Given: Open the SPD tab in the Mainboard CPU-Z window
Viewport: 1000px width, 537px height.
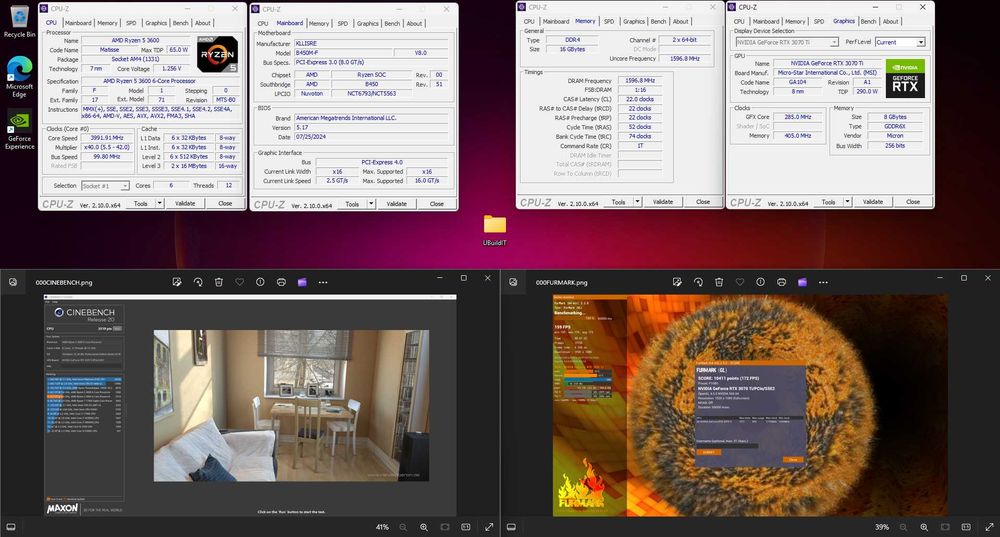Looking at the screenshot, I should pyautogui.click(x=342, y=23).
